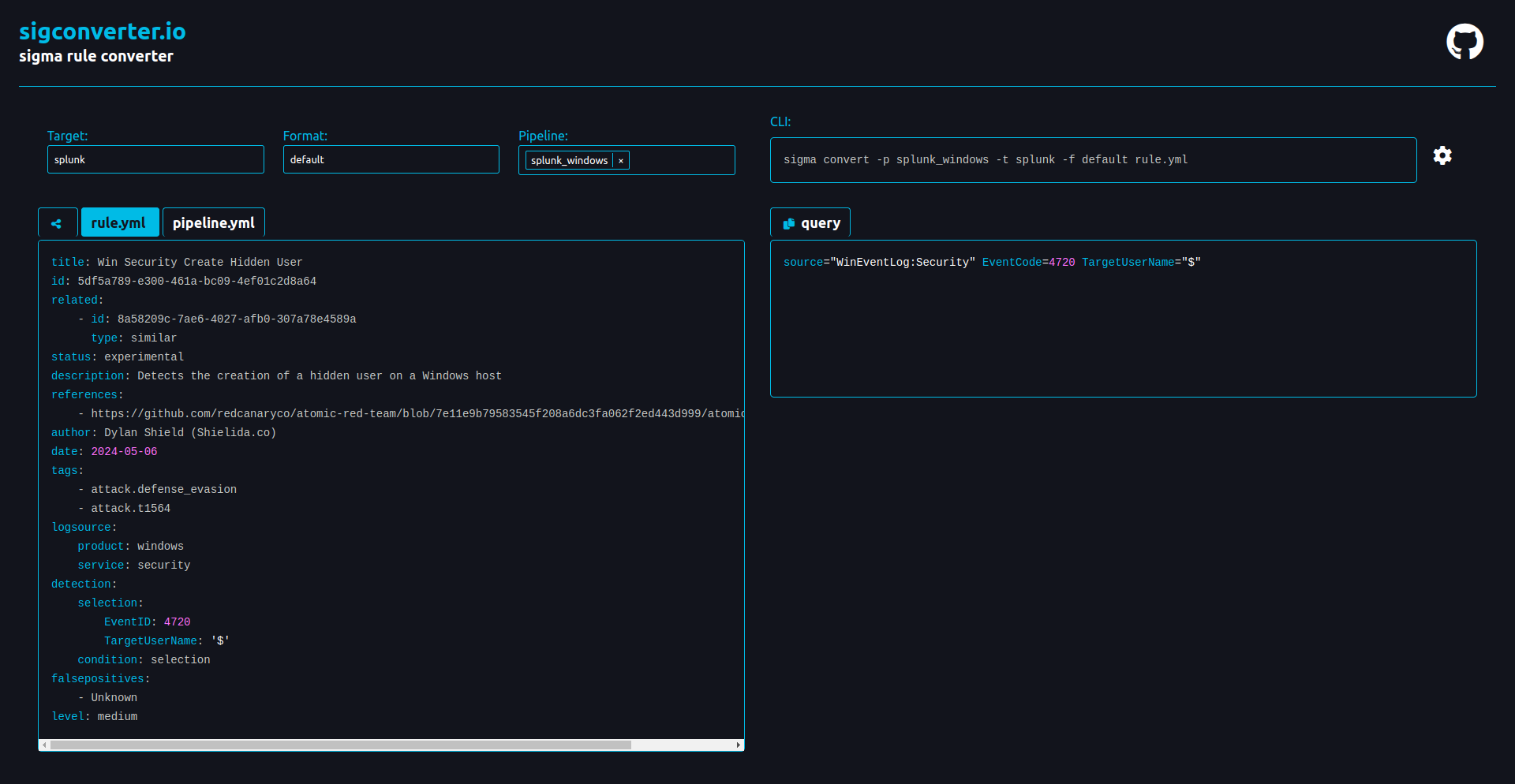Screen dimensions: 1515x784
Task: Open settings with the gear icon
Action: 1442,155
